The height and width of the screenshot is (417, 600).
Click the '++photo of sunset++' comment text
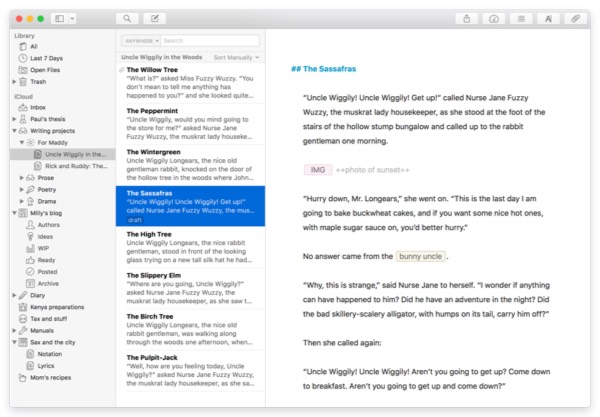click(x=372, y=170)
